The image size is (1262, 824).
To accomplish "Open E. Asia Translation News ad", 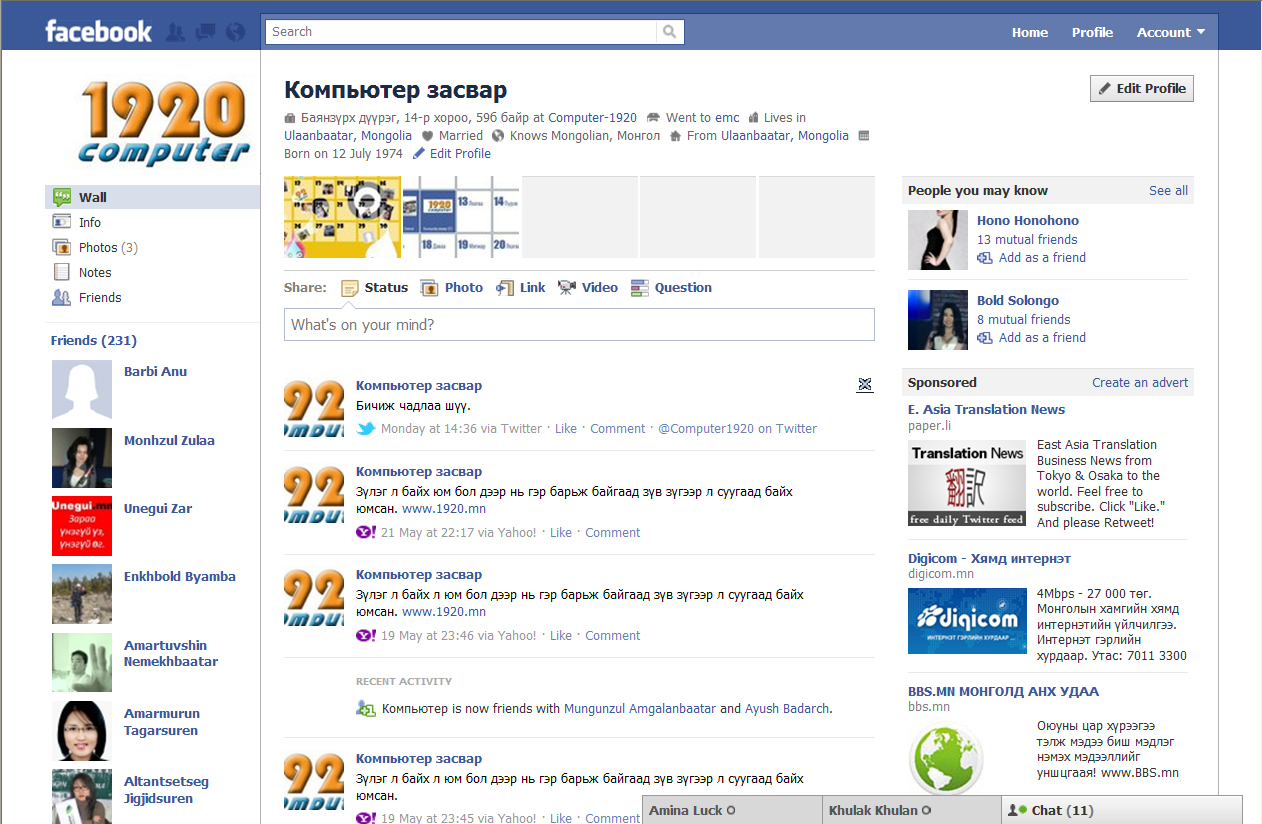I will click(x=986, y=410).
